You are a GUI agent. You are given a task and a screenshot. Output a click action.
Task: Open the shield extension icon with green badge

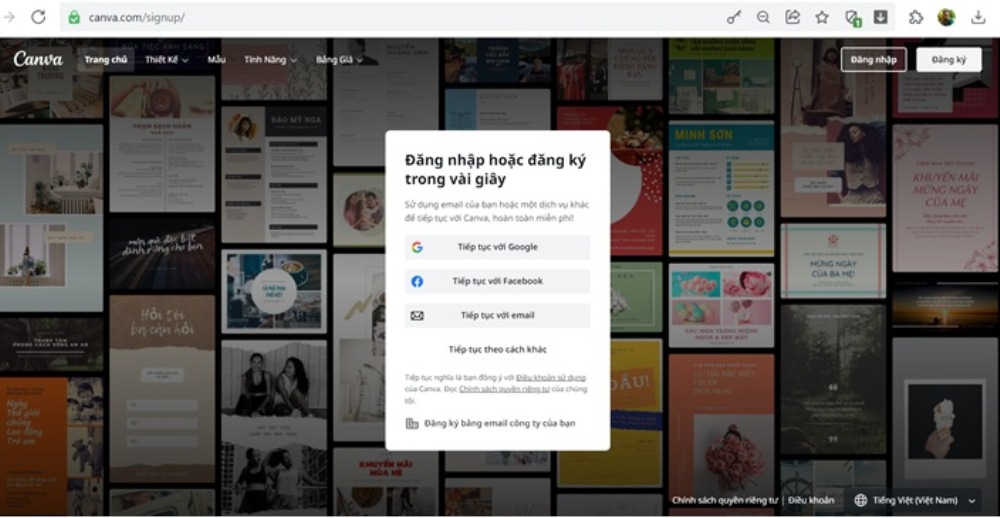[853, 18]
